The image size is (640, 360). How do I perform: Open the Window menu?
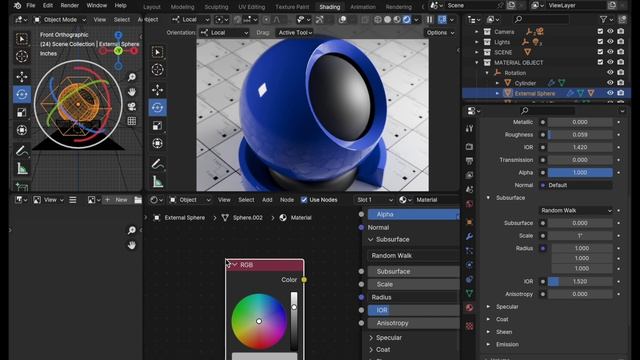tap(97, 6)
